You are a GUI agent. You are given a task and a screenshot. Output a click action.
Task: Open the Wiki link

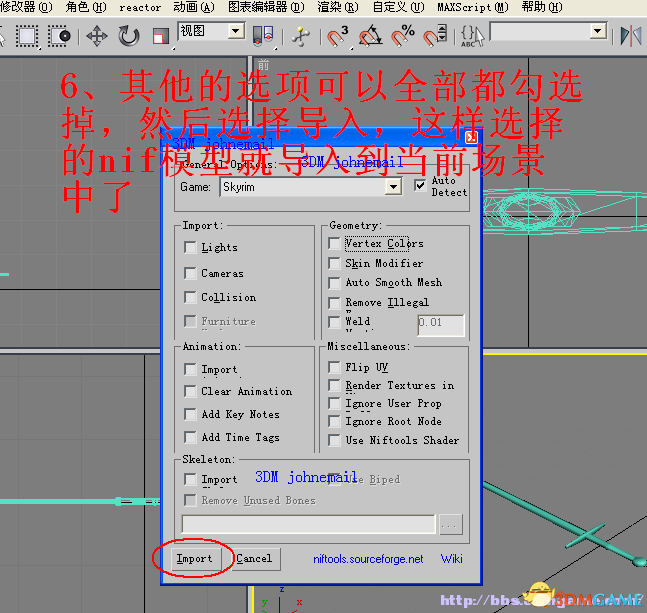pyautogui.click(x=451, y=559)
